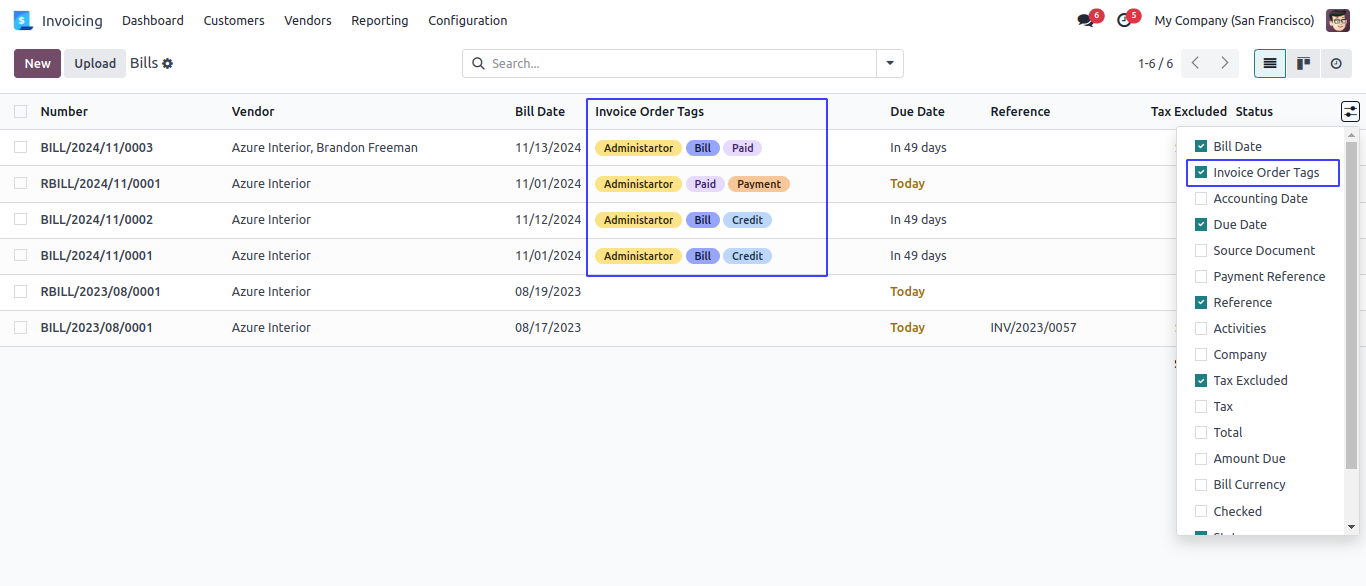The image size is (1366, 586).
Task: Click the Bills gear settings icon
Action: (168, 64)
